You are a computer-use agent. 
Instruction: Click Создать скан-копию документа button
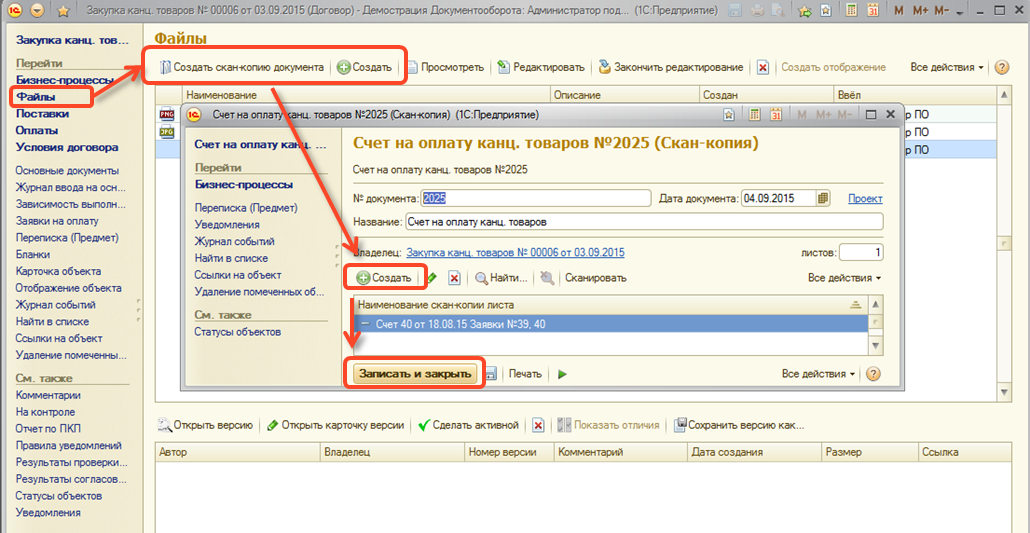[240, 67]
